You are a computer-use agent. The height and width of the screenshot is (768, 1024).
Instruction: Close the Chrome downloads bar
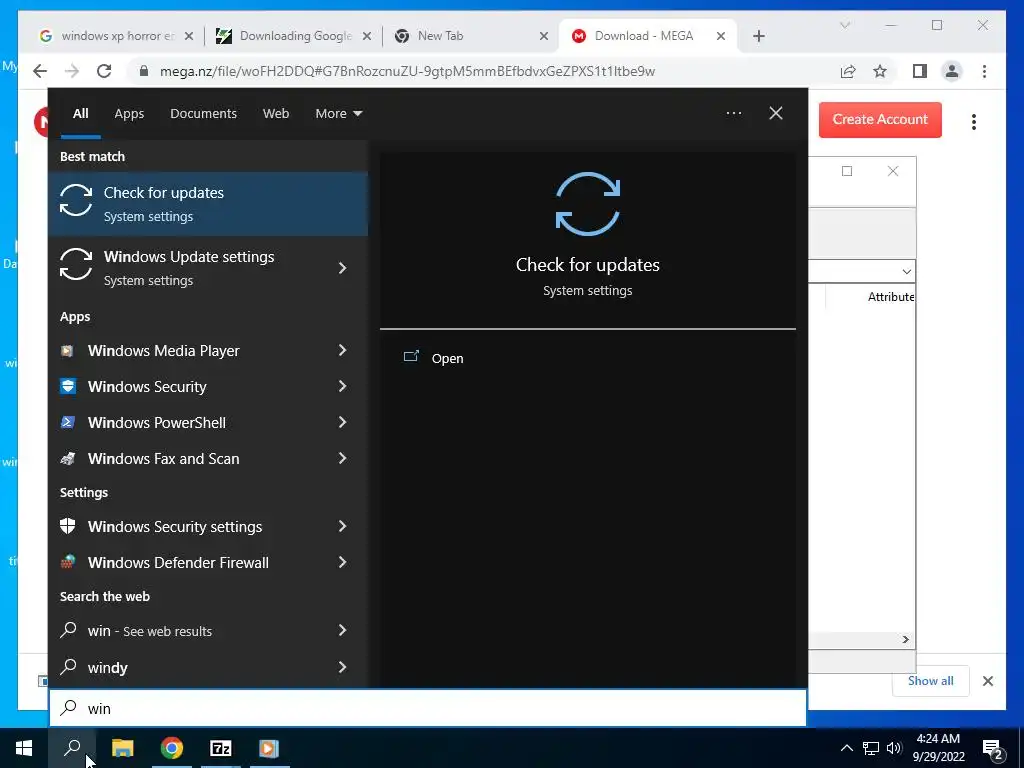[988, 681]
